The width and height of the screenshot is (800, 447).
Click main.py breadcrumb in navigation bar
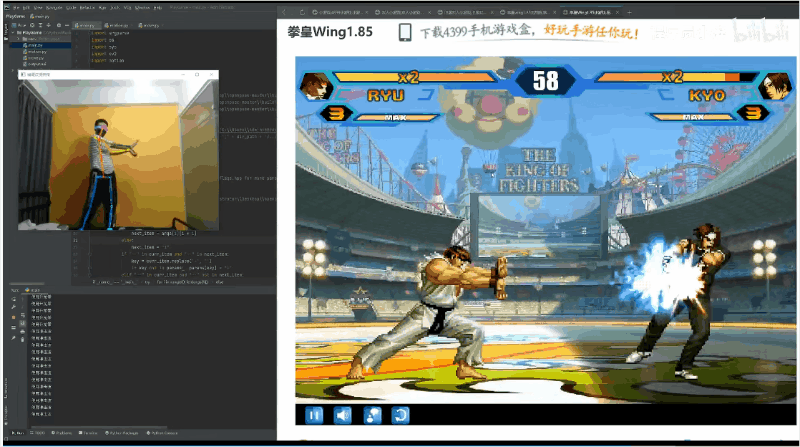40,17
